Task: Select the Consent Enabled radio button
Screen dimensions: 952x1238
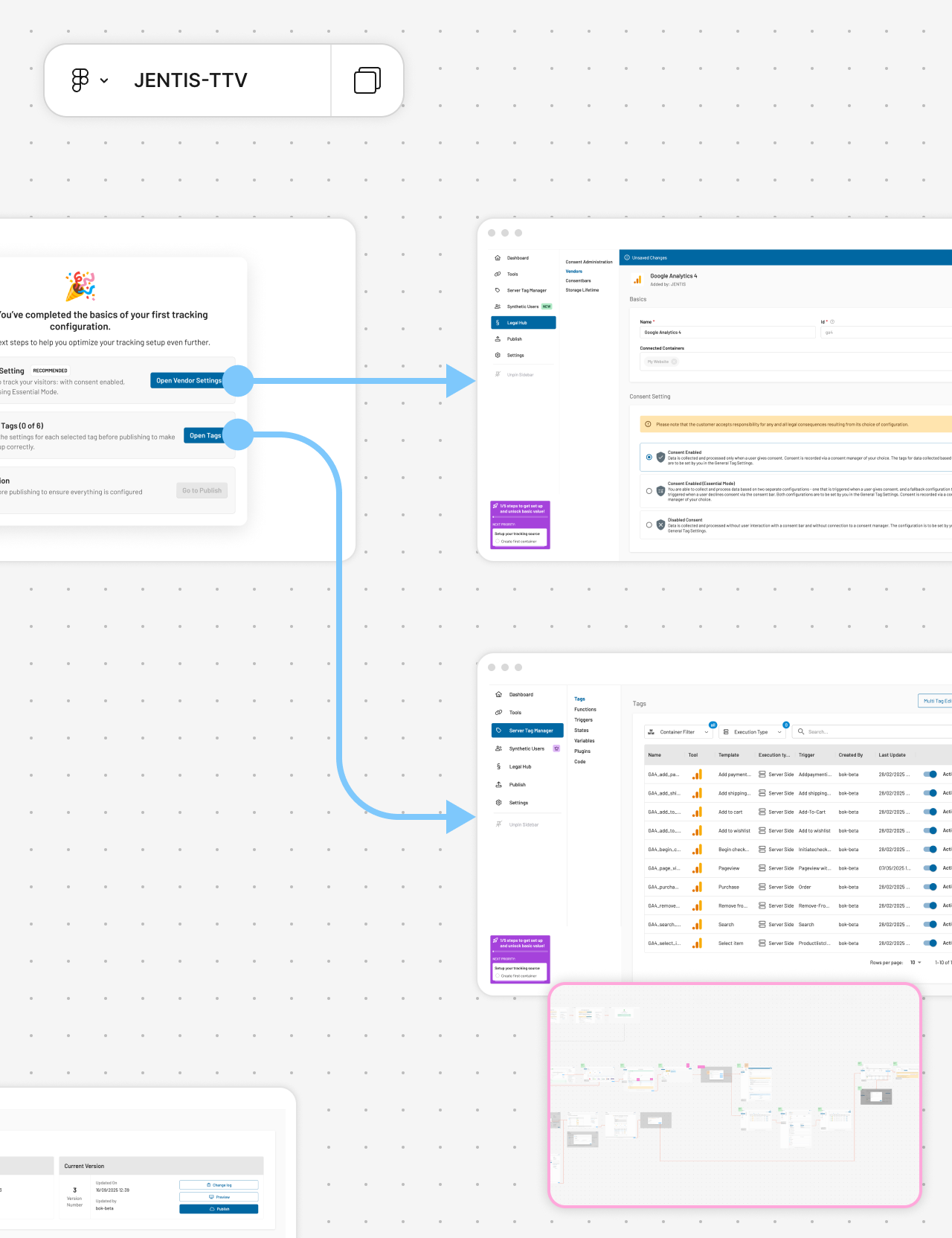Action: tap(649, 458)
